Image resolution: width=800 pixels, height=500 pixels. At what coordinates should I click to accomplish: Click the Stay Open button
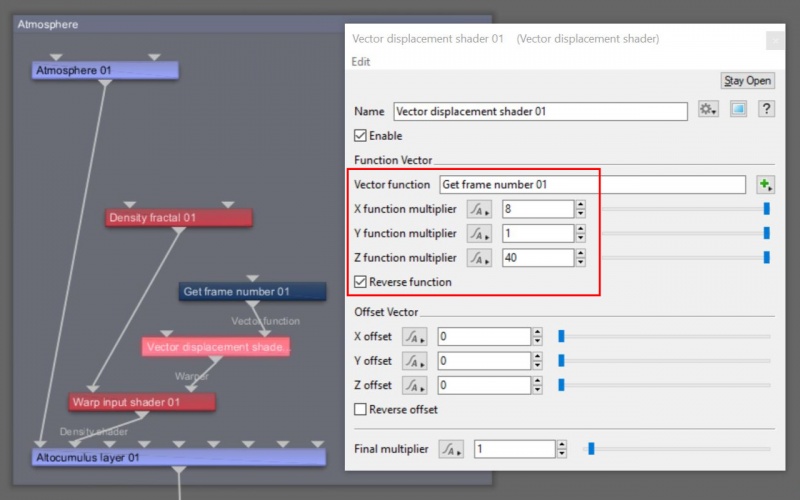pyautogui.click(x=747, y=81)
